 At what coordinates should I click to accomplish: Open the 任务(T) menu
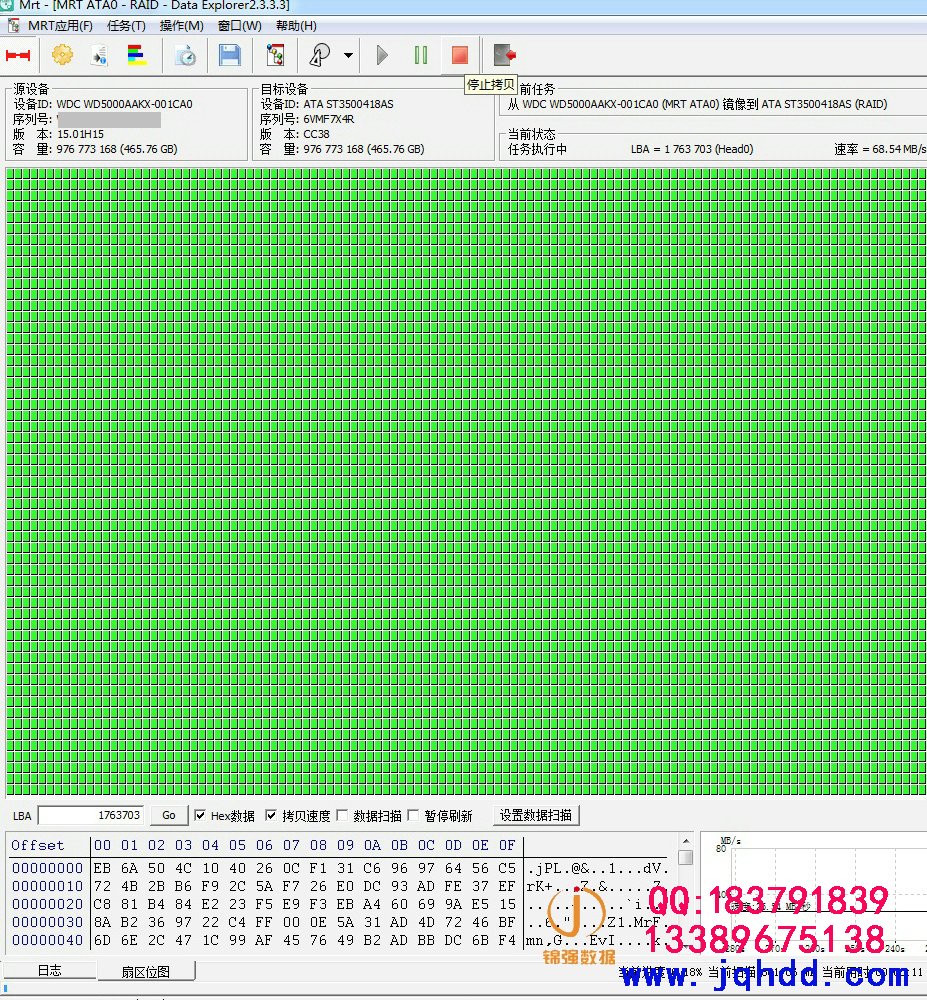pyautogui.click(x=126, y=26)
